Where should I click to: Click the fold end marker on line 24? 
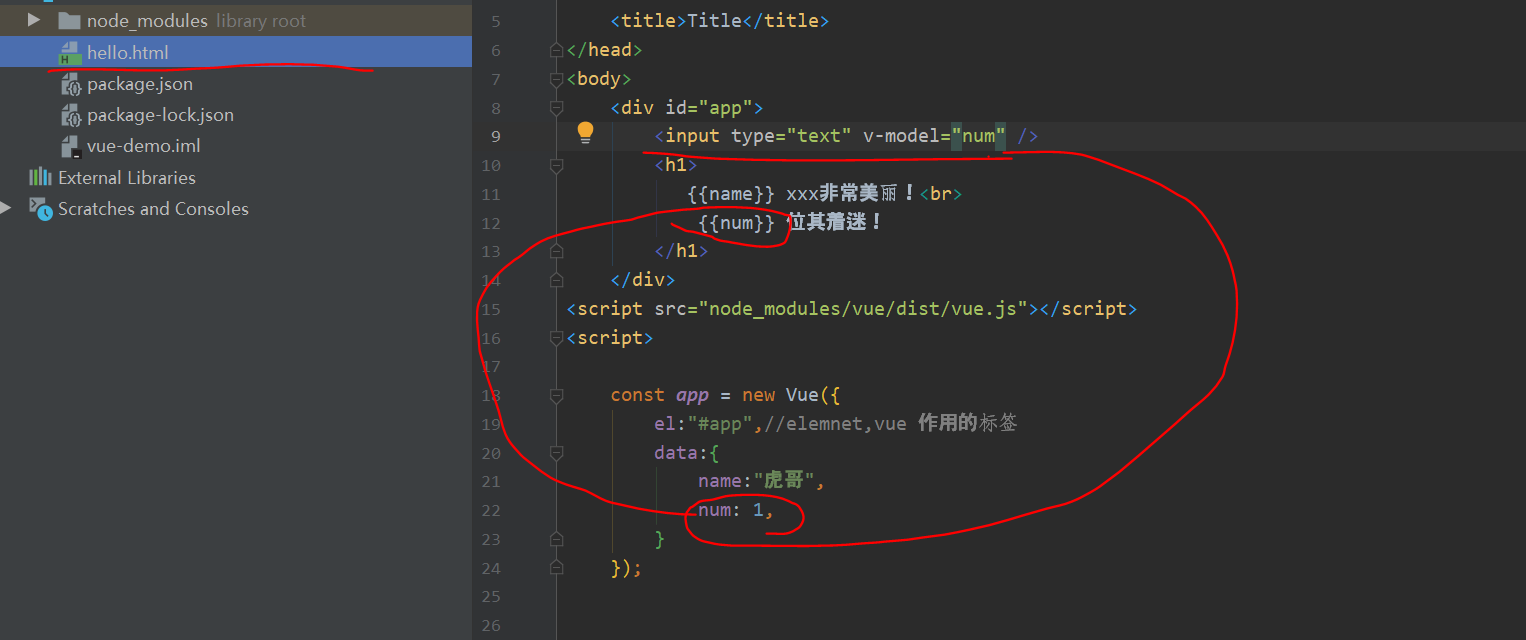(557, 568)
